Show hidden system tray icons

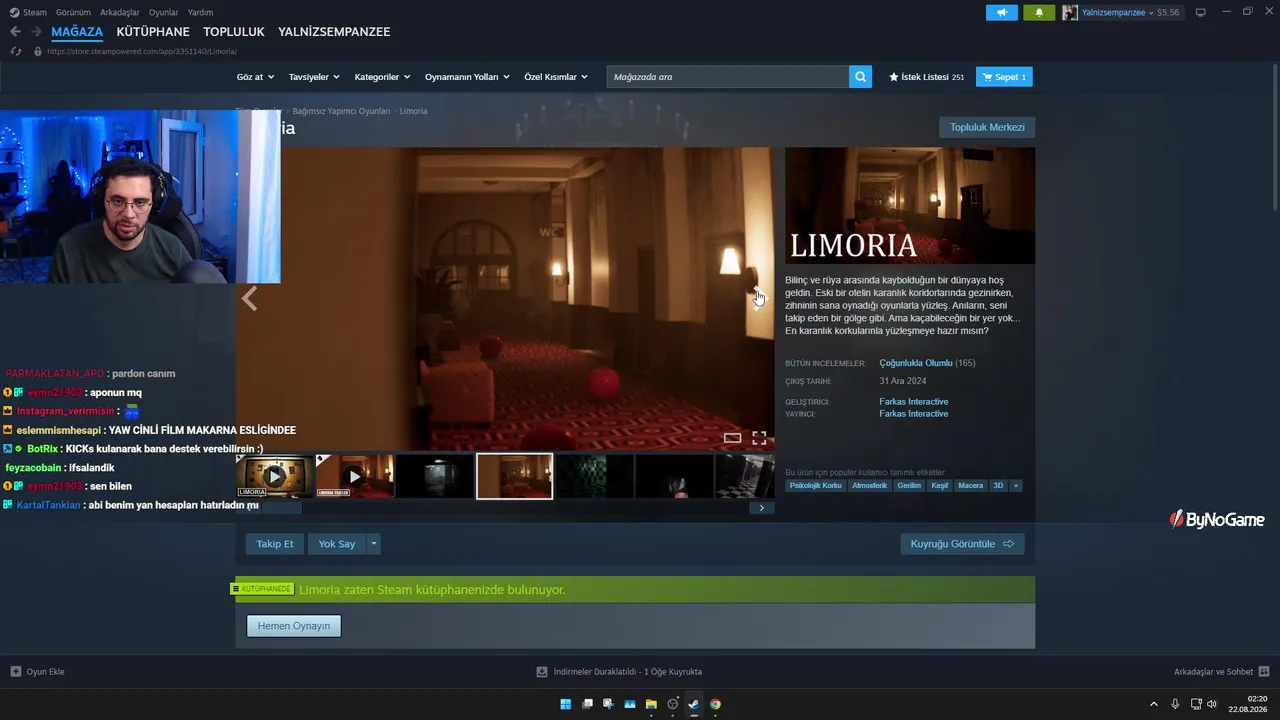tap(1153, 704)
